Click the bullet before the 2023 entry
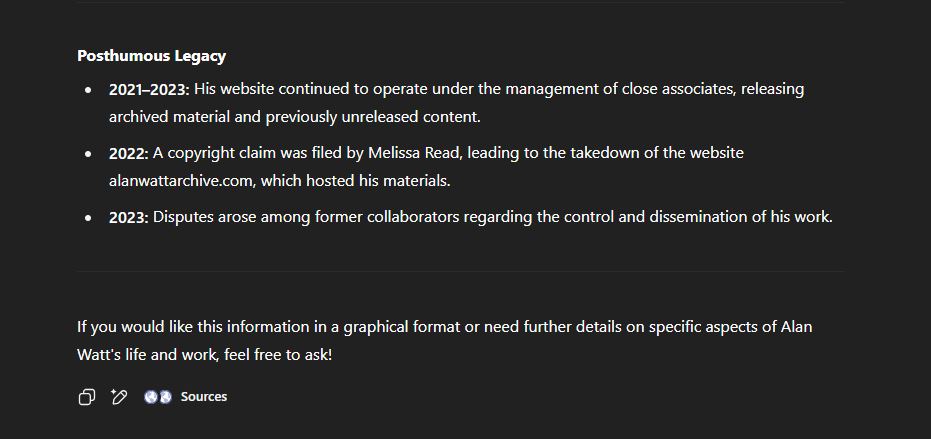This screenshot has width=931, height=439. point(88,218)
